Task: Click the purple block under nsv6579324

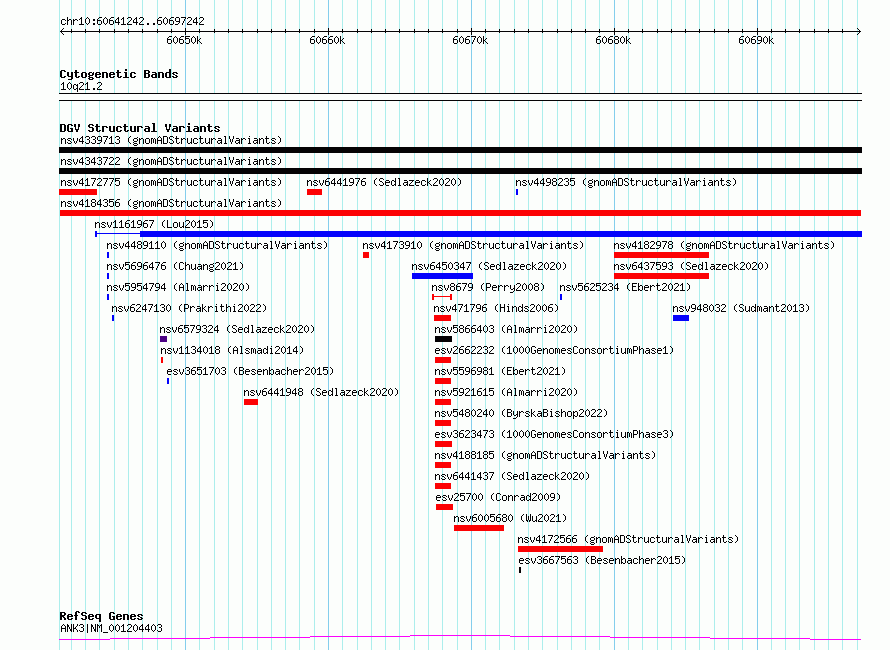Action: [x=163, y=339]
